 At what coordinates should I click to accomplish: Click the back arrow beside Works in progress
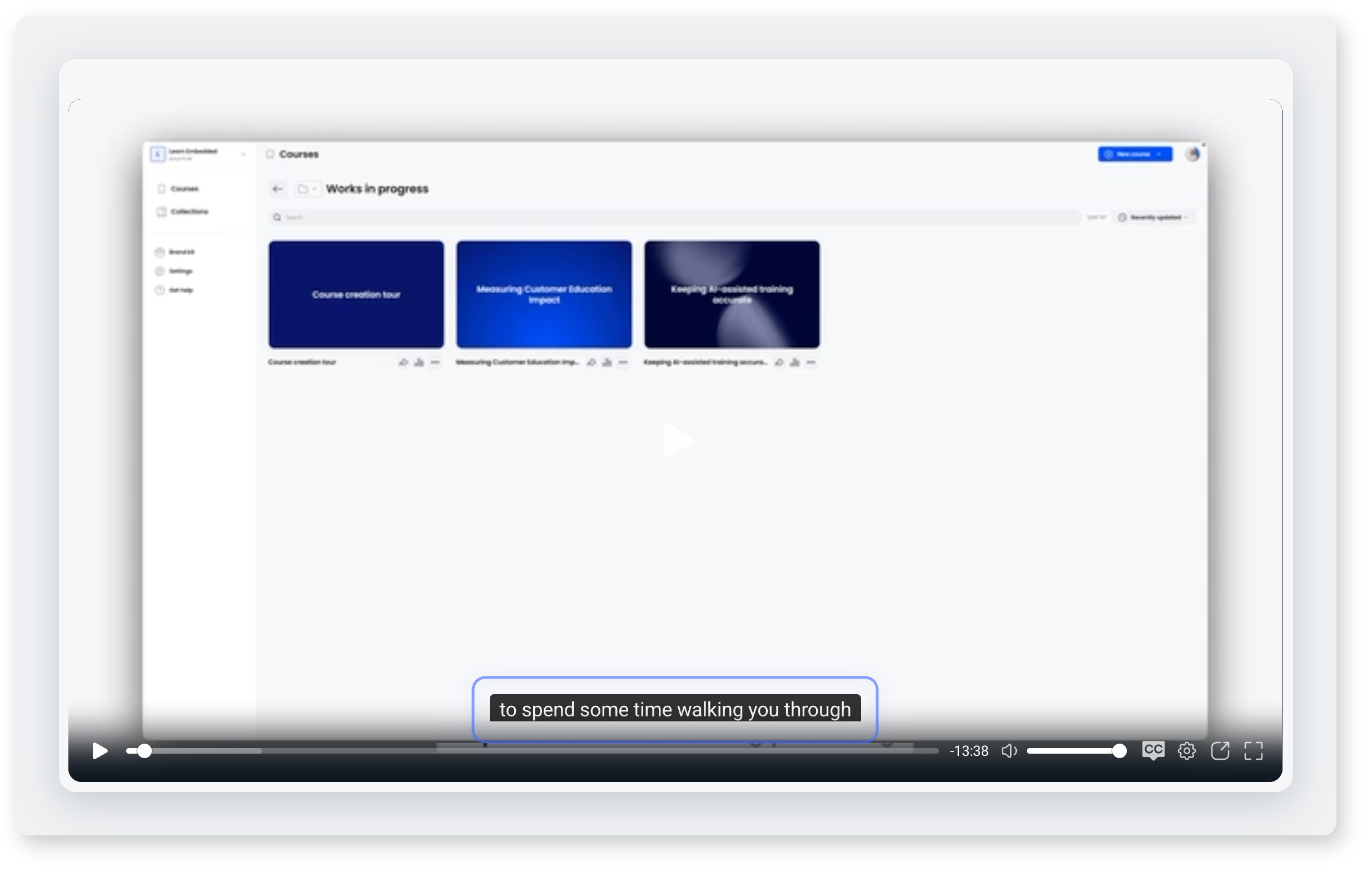277,189
